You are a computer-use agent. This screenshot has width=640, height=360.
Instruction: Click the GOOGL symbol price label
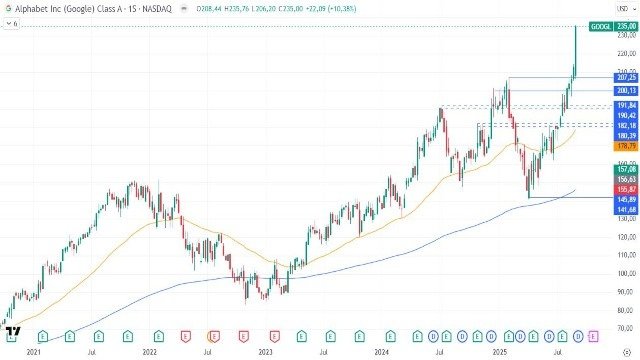[601, 27]
